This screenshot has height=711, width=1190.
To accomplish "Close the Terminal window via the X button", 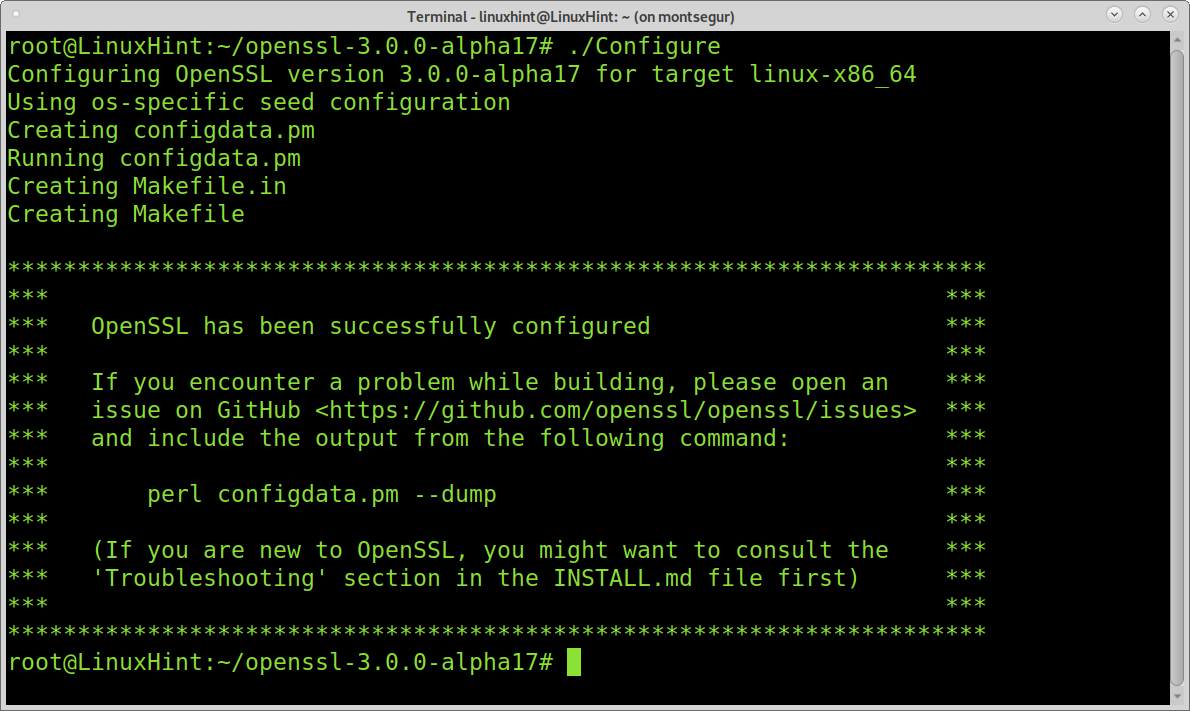I will click(1170, 14).
